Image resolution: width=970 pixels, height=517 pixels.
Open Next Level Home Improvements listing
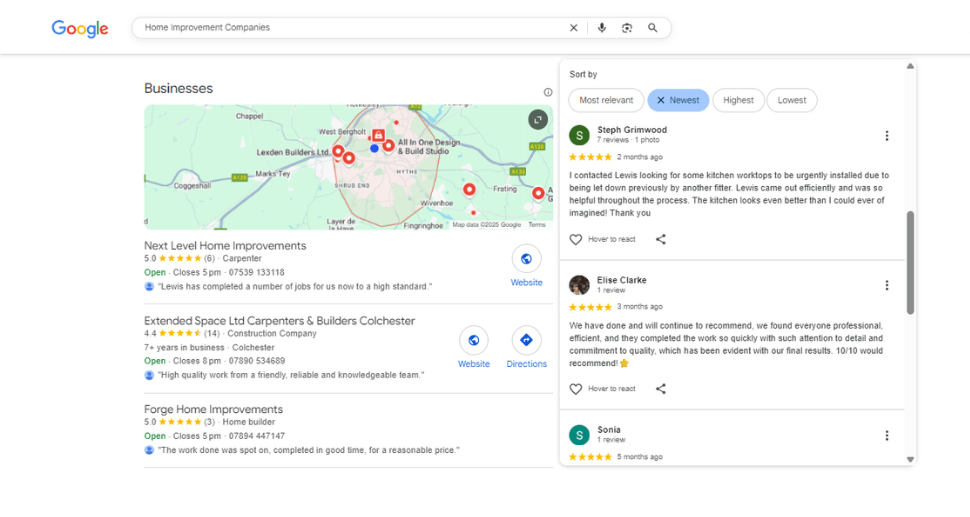tap(225, 246)
